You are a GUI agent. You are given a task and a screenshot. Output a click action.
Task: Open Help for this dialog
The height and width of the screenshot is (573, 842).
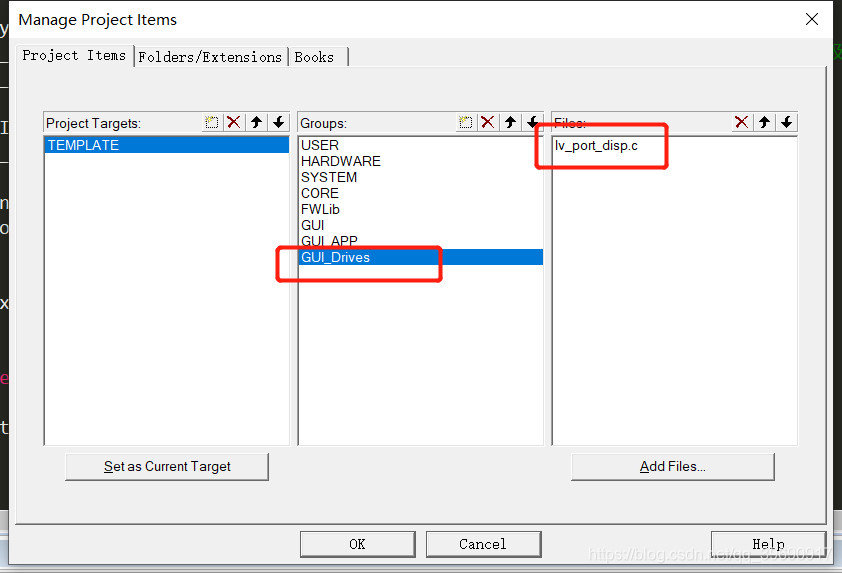click(x=768, y=544)
